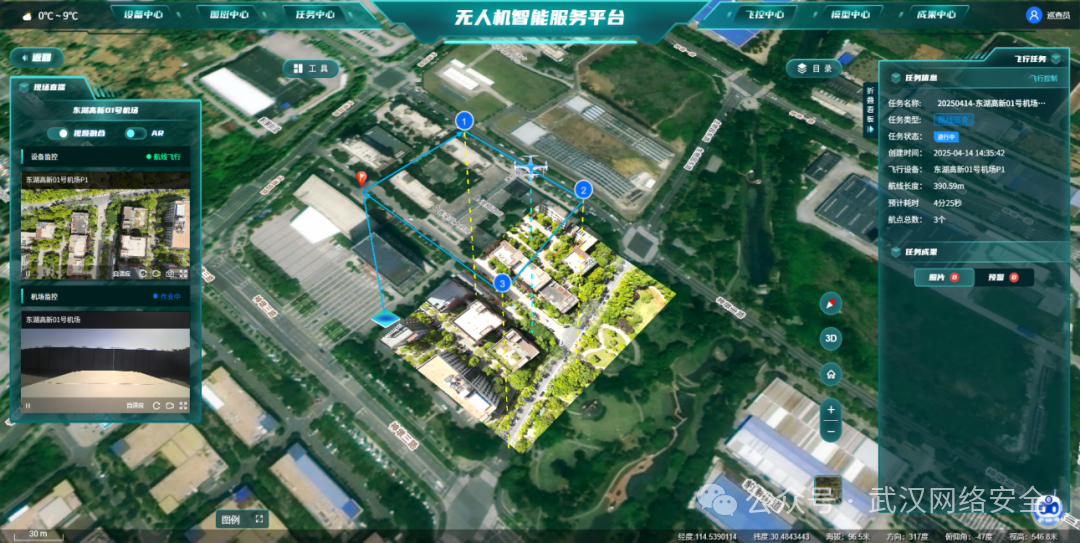Pause the drone P1 video feed
The image size is (1080, 543).
click(x=28, y=274)
